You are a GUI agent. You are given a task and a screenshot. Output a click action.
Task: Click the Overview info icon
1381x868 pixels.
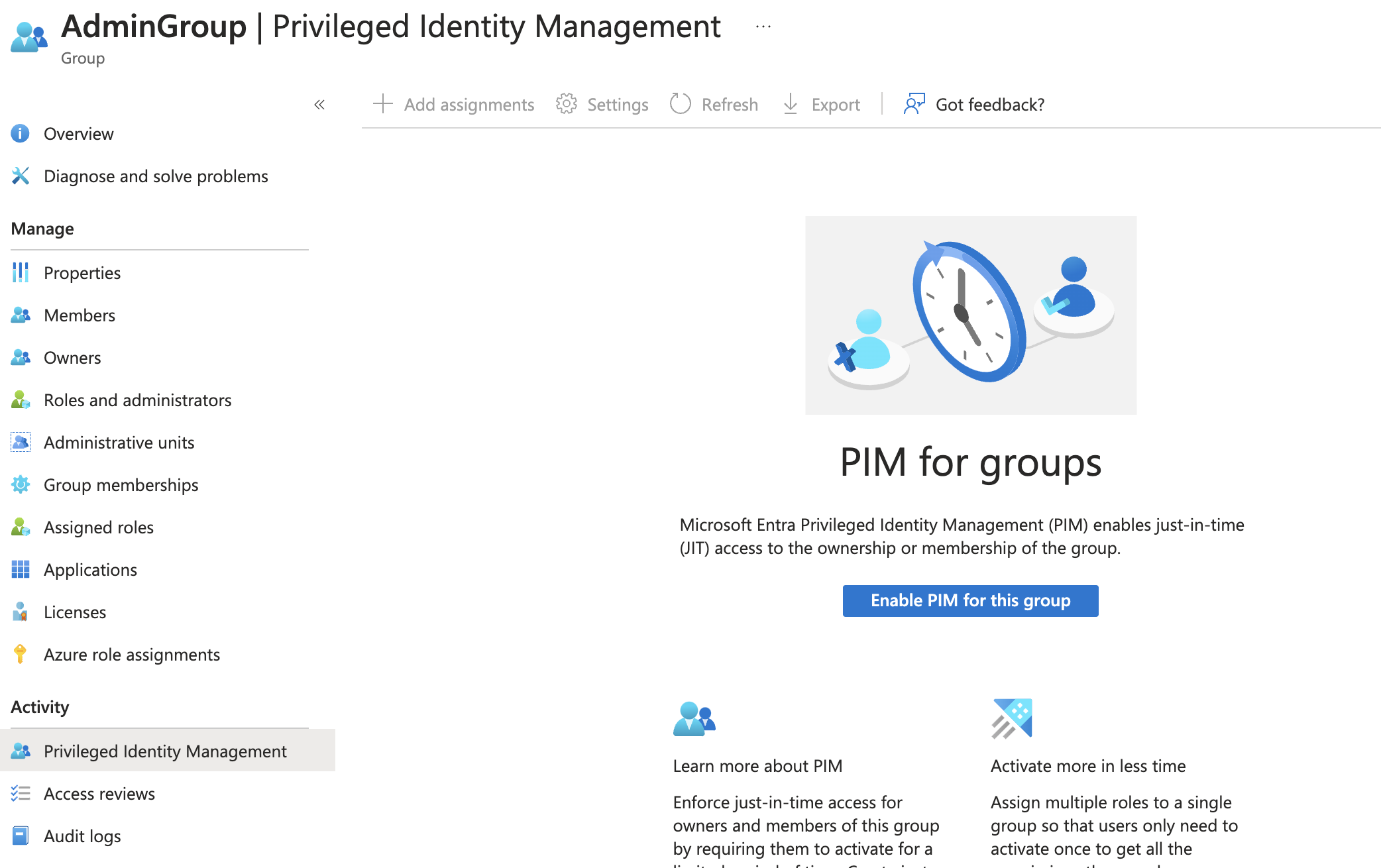pyautogui.click(x=21, y=134)
